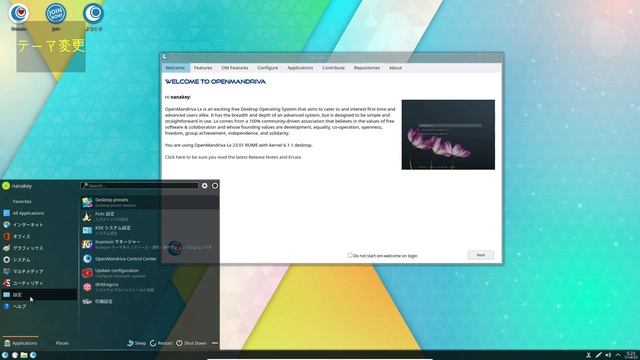Open the Configure tab
The height and width of the screenshot is (360, 640).
268,68
